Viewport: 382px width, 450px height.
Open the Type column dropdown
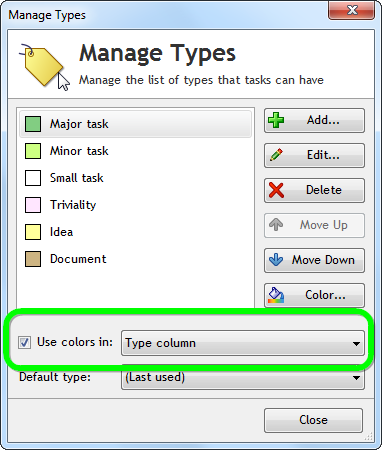point(243,343)
